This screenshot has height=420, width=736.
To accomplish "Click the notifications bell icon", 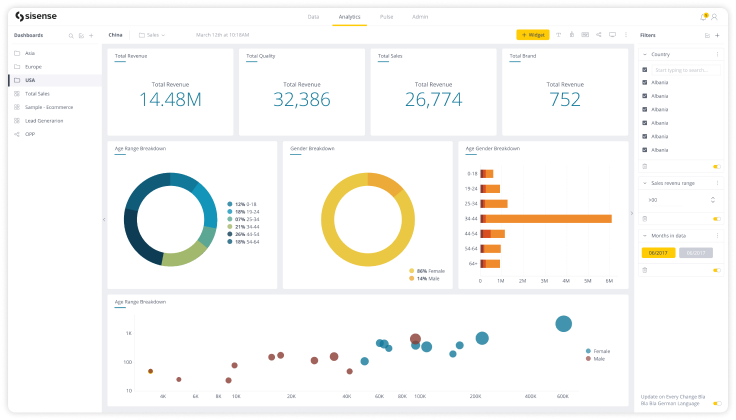I will pos(704,17).
